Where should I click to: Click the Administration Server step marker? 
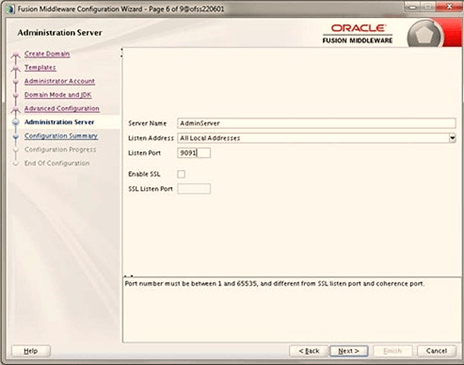[15, 122]
